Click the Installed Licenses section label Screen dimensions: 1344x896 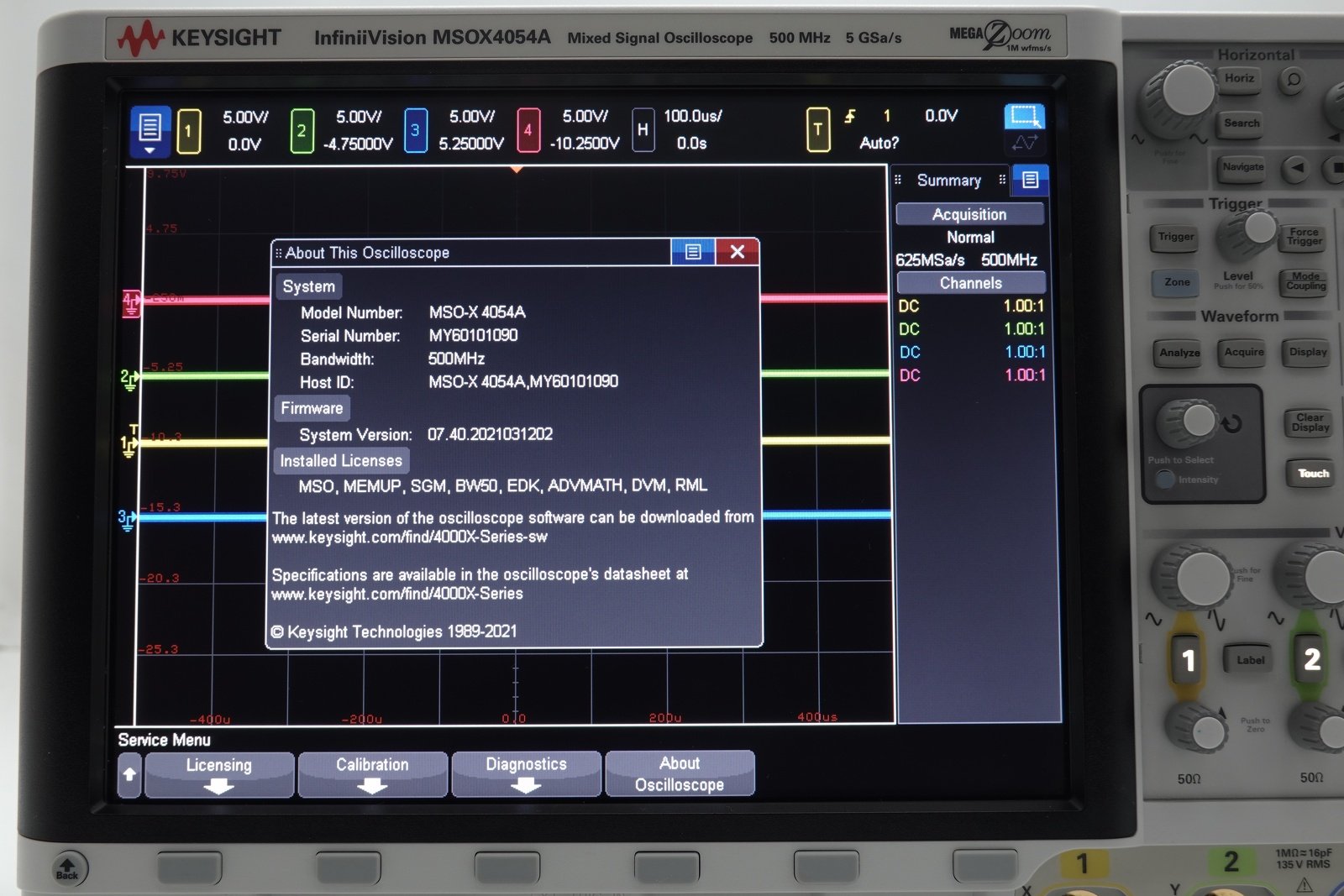tap(341, 460)
